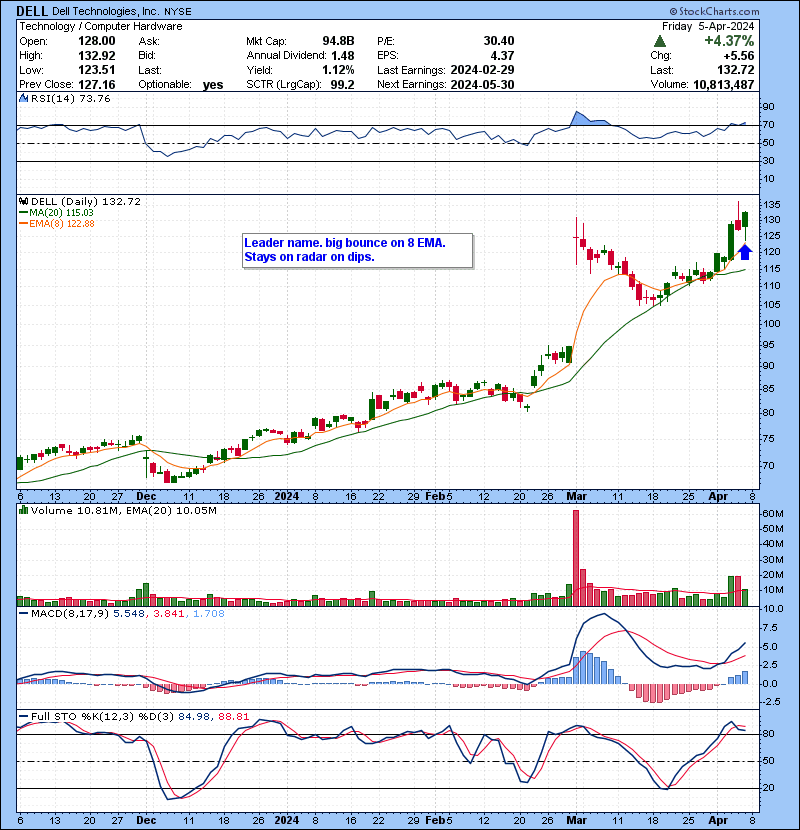800x830 pixels.
Task: Click the 135 label on price axis
Action: click(x=771, y=204)
